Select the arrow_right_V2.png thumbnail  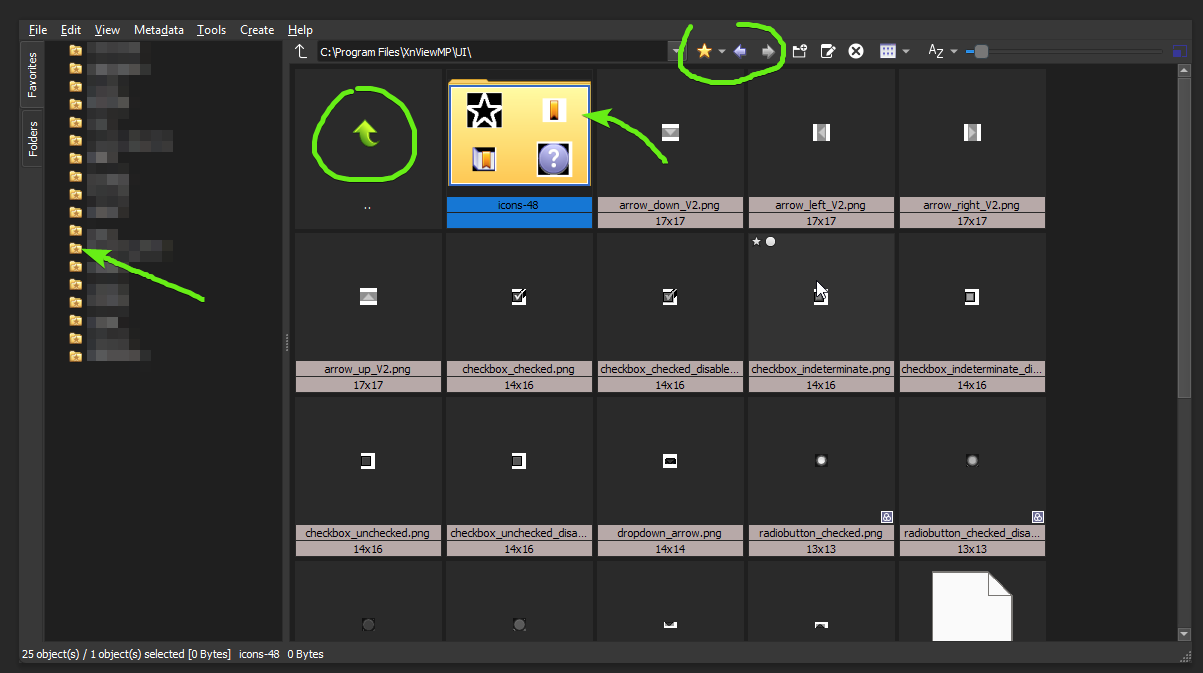point(972,148)
